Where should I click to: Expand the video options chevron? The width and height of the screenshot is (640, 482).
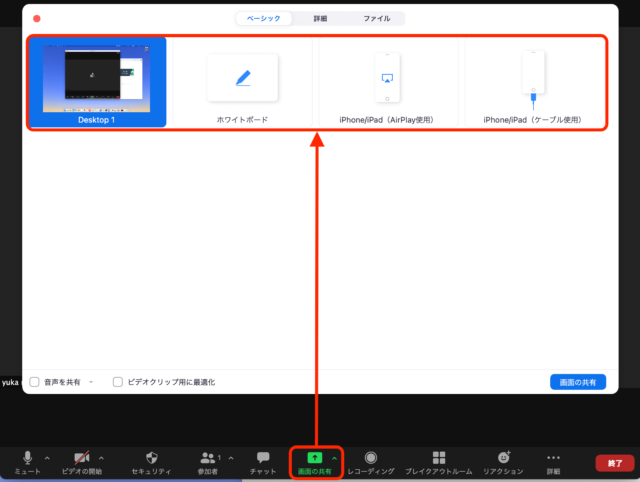pos(101,458)
